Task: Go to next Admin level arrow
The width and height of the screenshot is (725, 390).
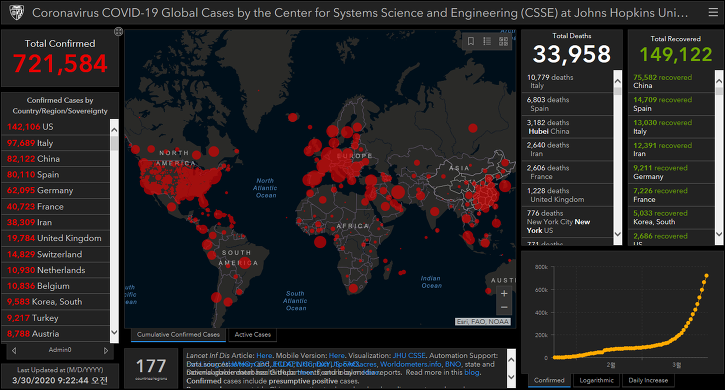Action: click(x=106, y=350)
